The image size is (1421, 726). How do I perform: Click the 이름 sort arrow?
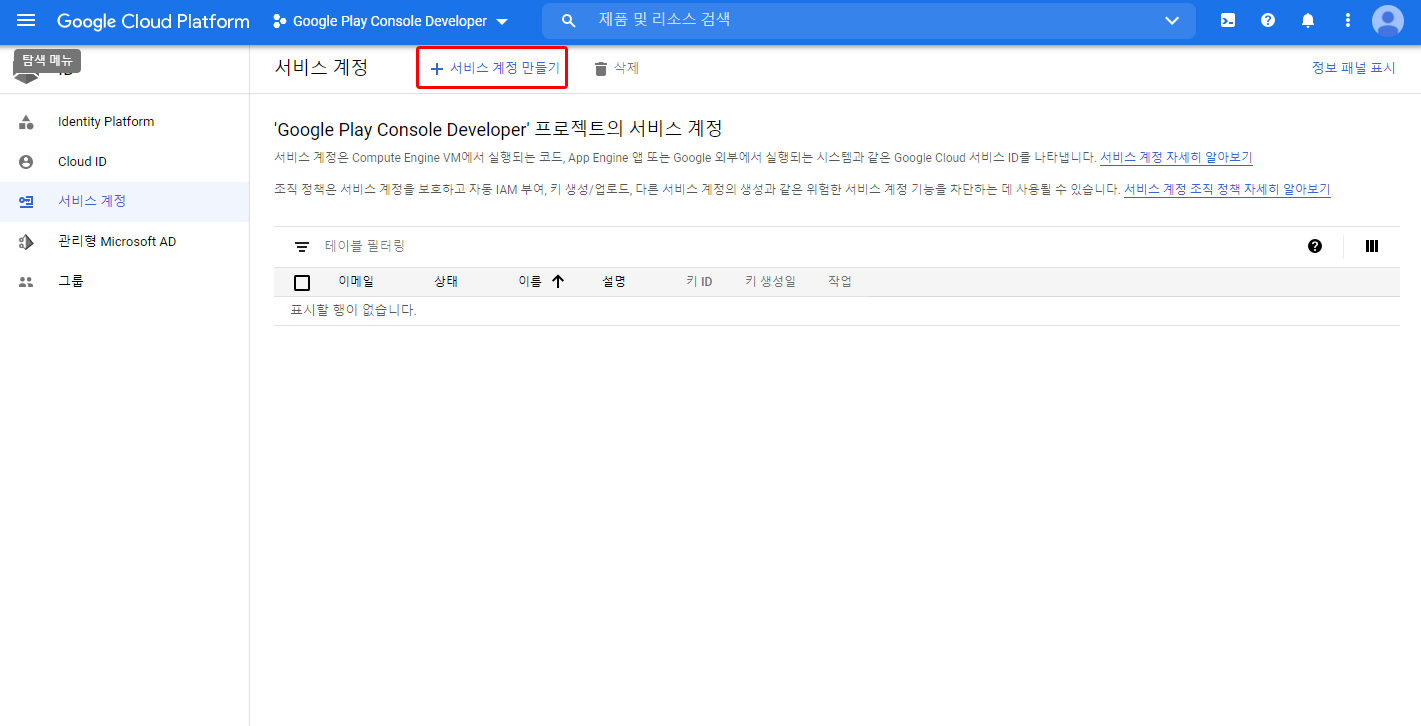(558, 282)
